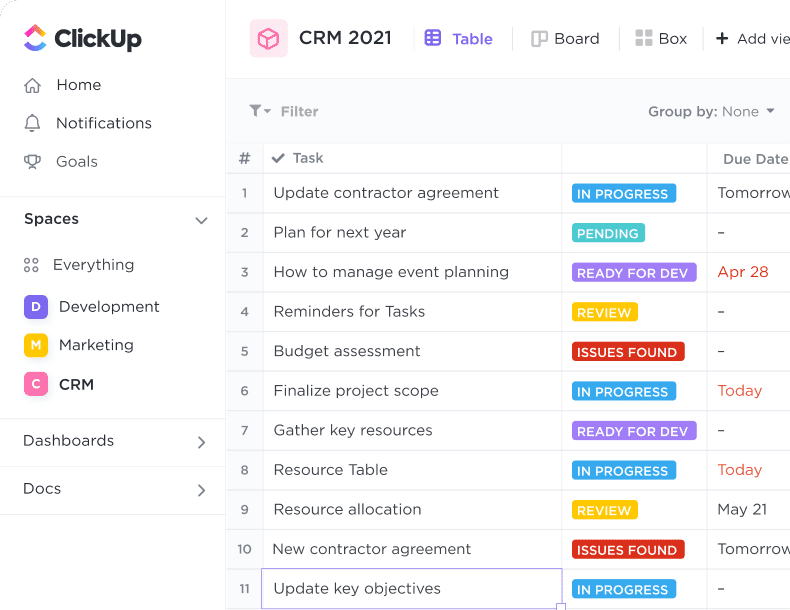
Task: Open PENDING status of Plan for next year
Action: [608, 233]
